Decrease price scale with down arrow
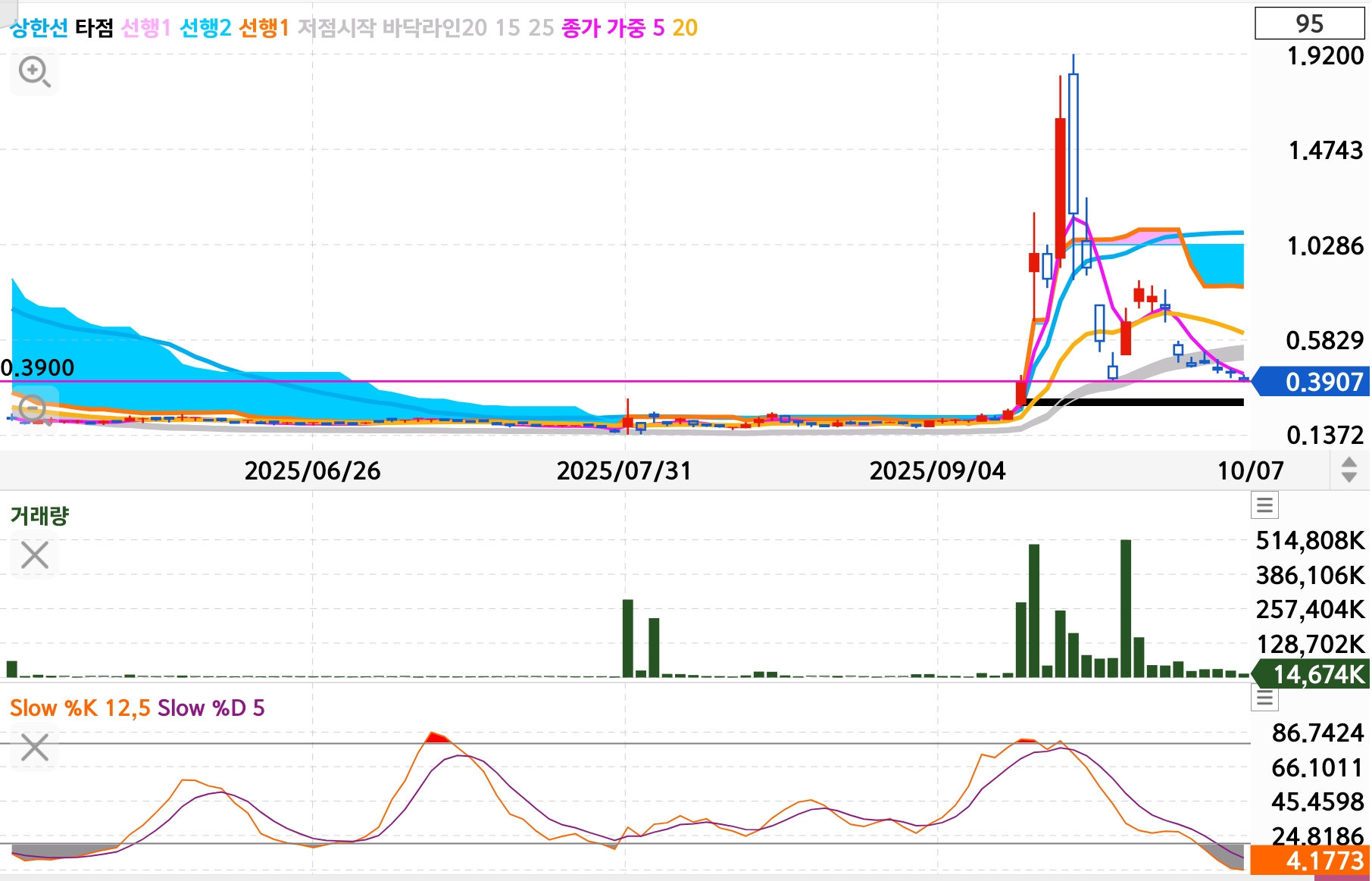Screen dimensions: 1372x881 (x=1349, y=477)
